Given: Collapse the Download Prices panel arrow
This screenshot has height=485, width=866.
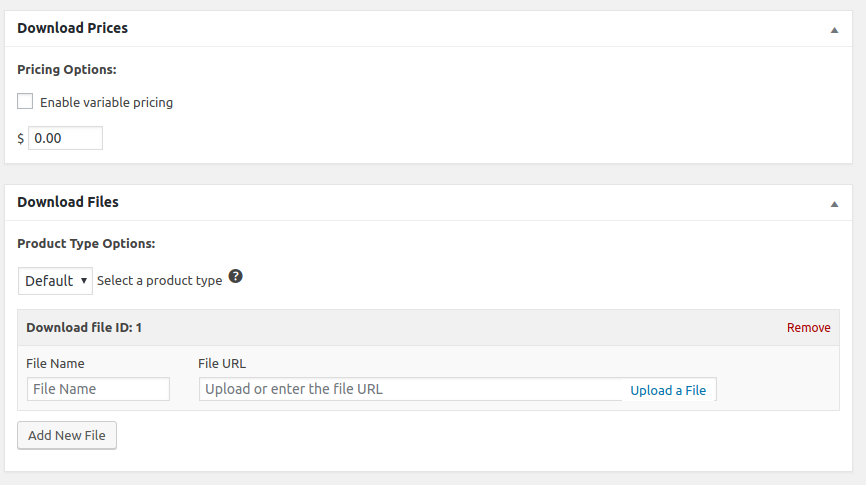Looking at the screenshot, I should pos(834,30).
